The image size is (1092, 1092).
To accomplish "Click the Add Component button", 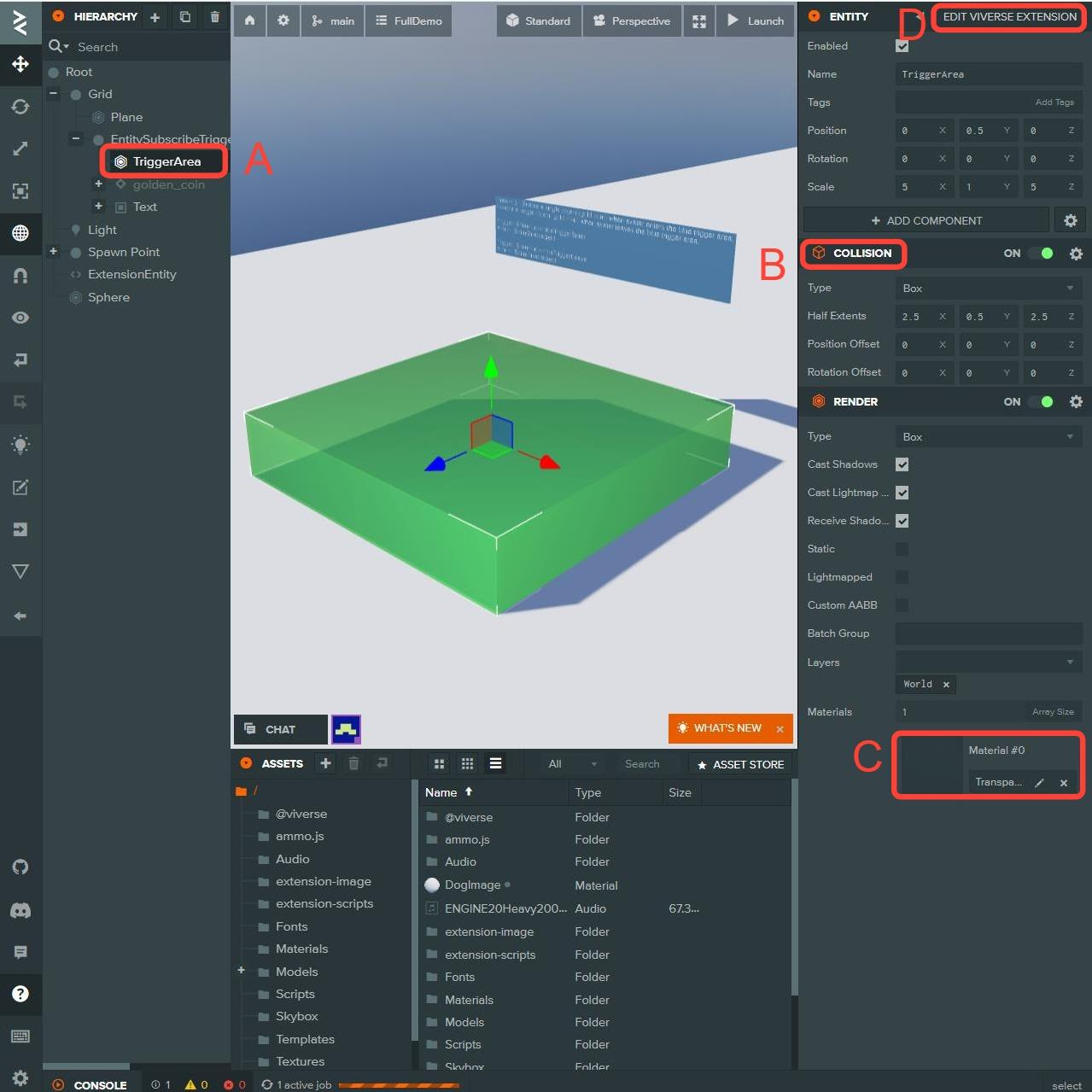I will [x=926, y=220].
